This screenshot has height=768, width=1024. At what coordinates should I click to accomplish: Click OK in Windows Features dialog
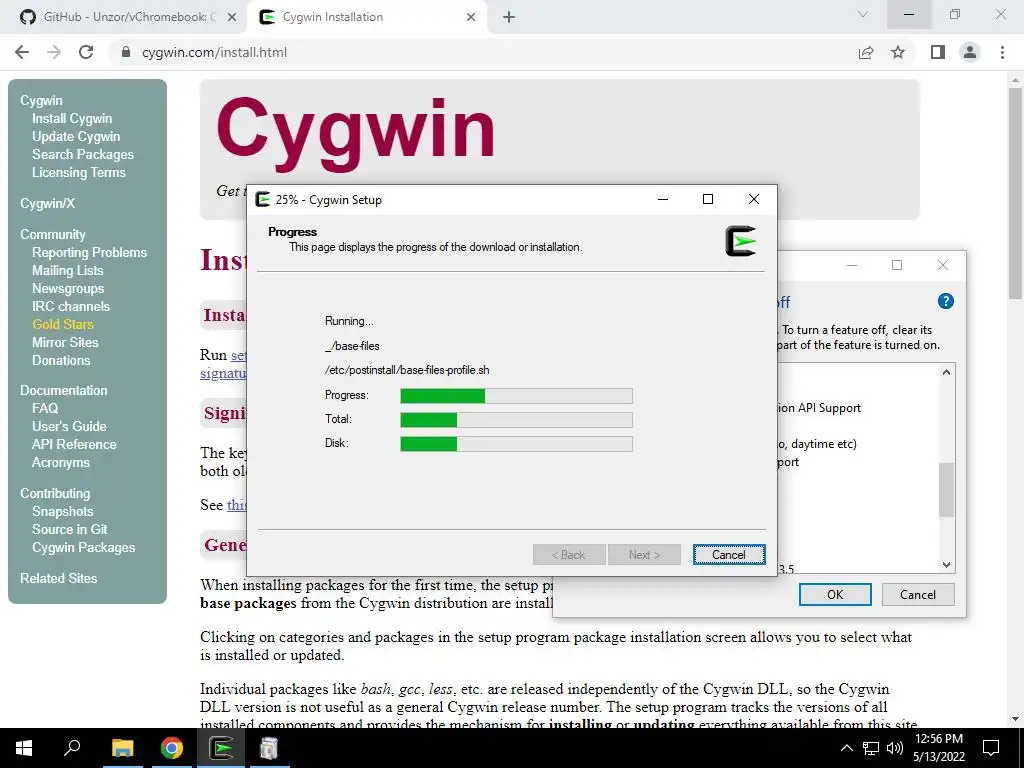[x=835, y=594]
